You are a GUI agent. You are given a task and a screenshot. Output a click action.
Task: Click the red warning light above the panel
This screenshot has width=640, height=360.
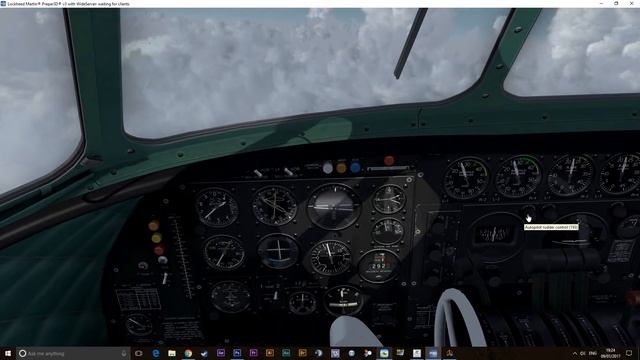389,160
